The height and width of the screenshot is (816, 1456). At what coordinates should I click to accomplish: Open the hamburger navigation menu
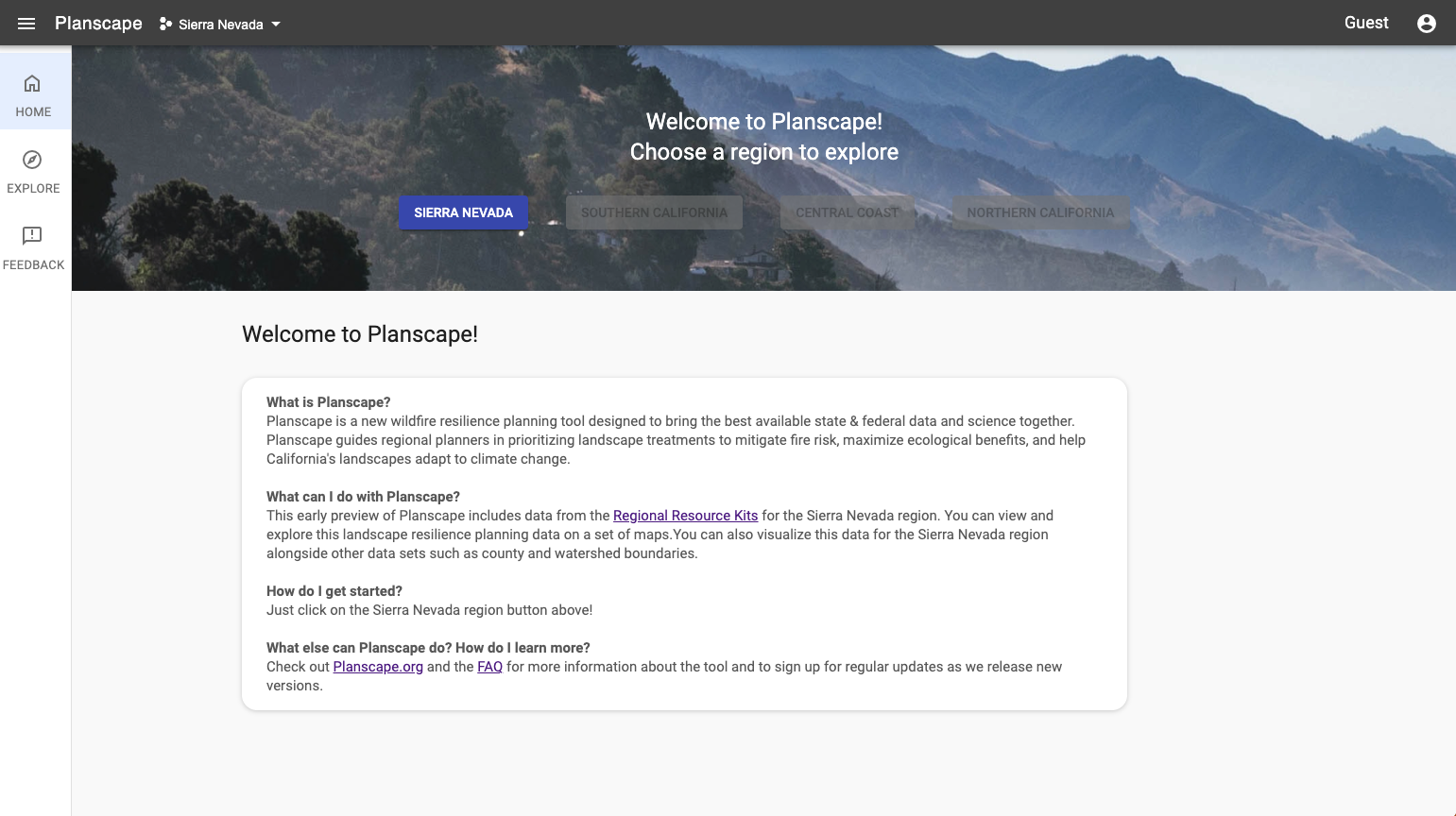point(26,24)
